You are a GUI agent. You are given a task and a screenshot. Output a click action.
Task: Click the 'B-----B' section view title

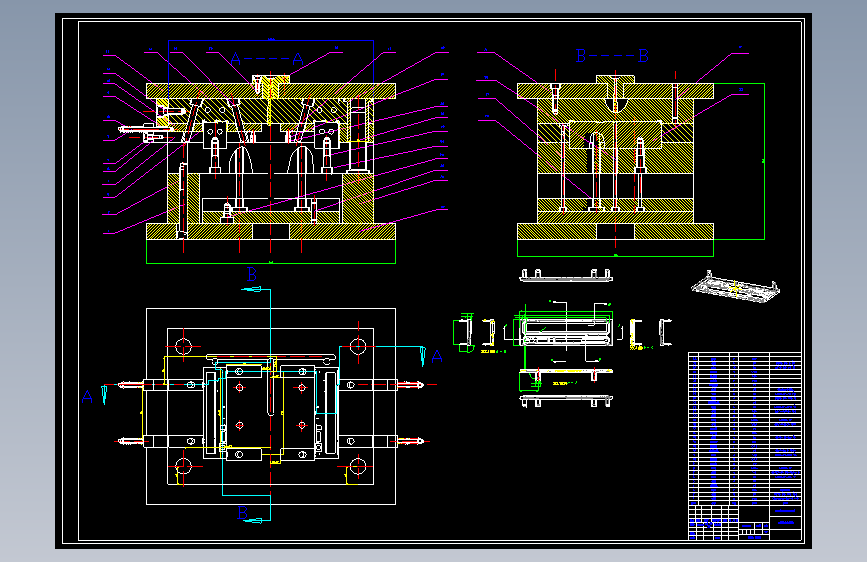click(612, 56)
